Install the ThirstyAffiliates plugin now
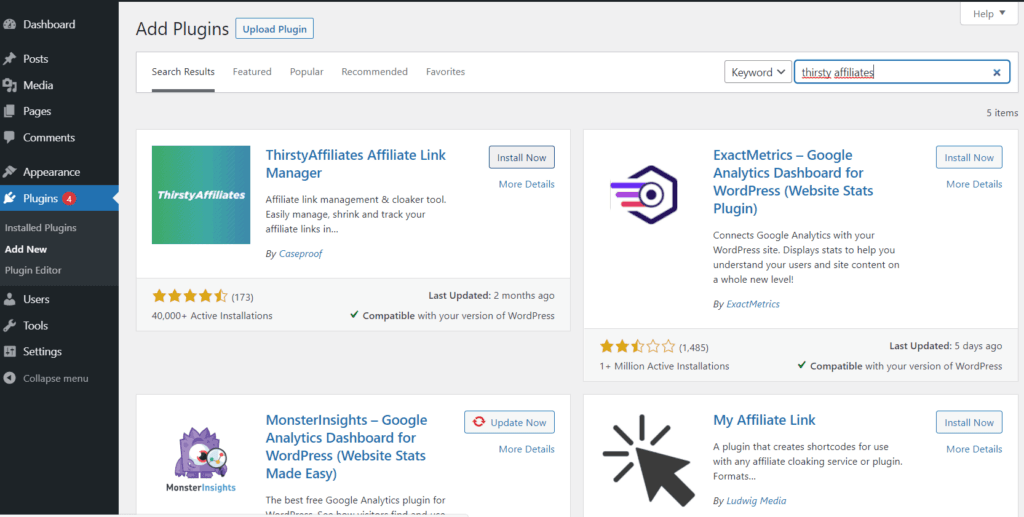 tap(522, 157)
